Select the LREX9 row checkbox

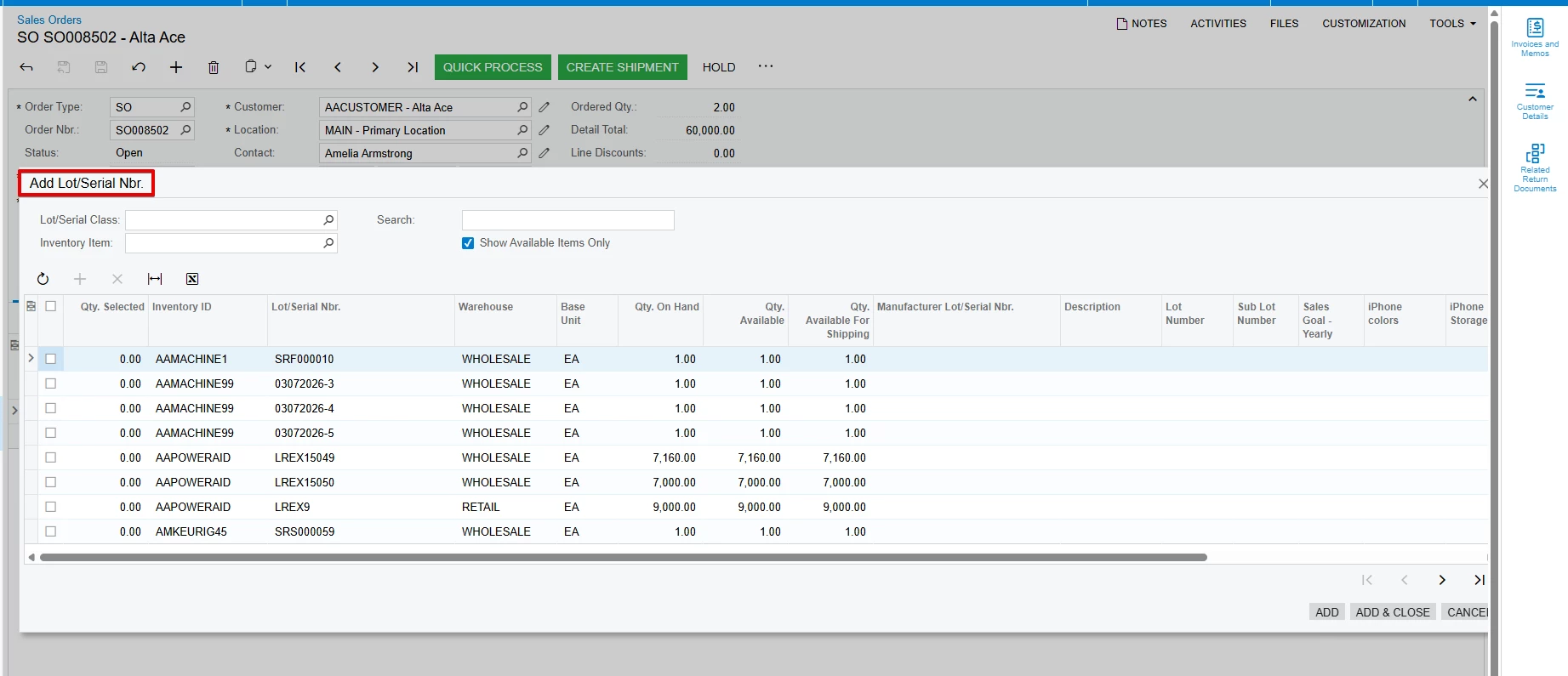[51, 507]
